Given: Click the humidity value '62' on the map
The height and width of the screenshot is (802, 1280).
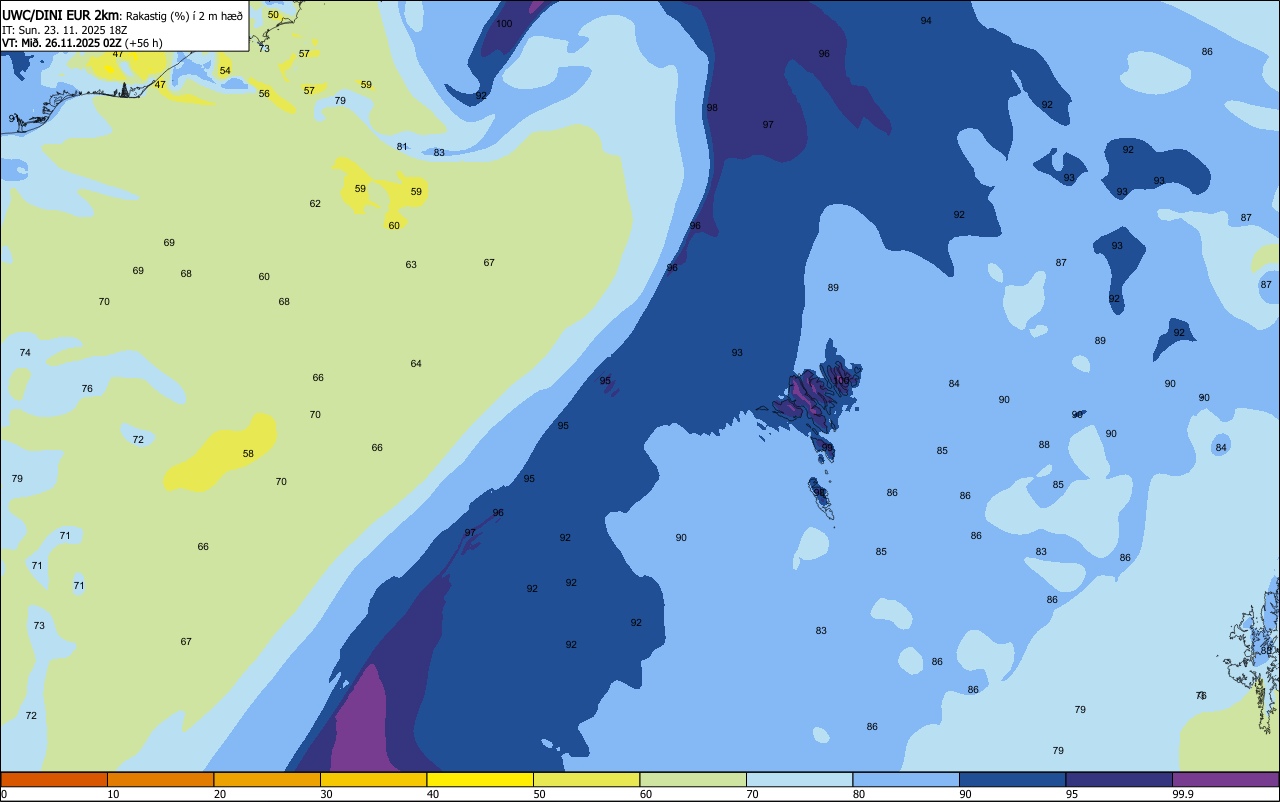Looking at the screenshot, I should pyautogui.click(x=315, y=204).
